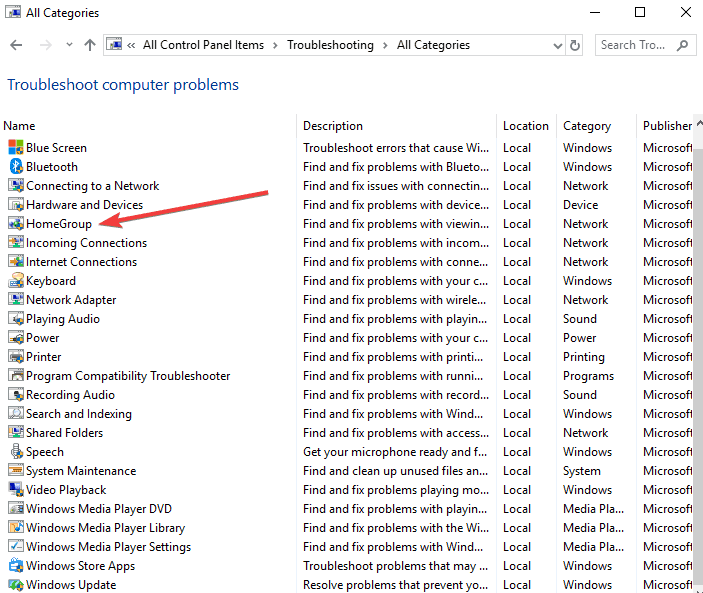Viewport: 703px width, 593px height.
Task: Open the Blue Screen troubleshooter
Action: tap(56, 148)
